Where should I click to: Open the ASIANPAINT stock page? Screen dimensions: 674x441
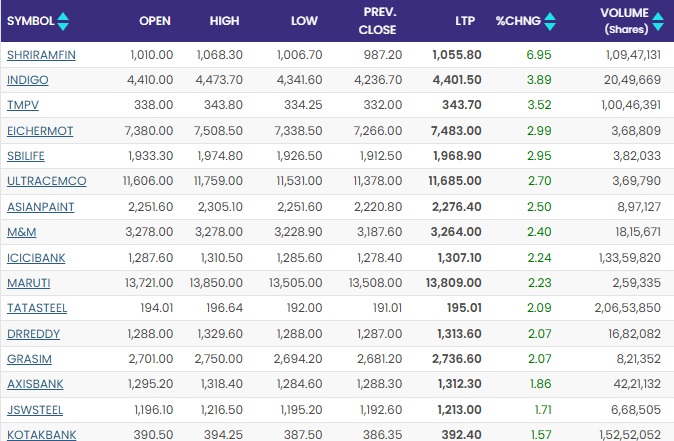pyautogui.click(x=37, y=207)
